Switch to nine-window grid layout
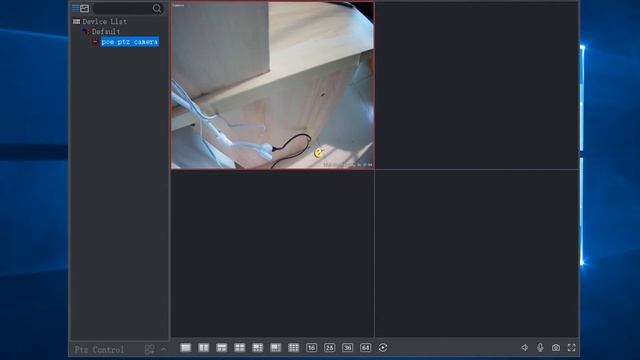640x360 pixels. (293, 348)
